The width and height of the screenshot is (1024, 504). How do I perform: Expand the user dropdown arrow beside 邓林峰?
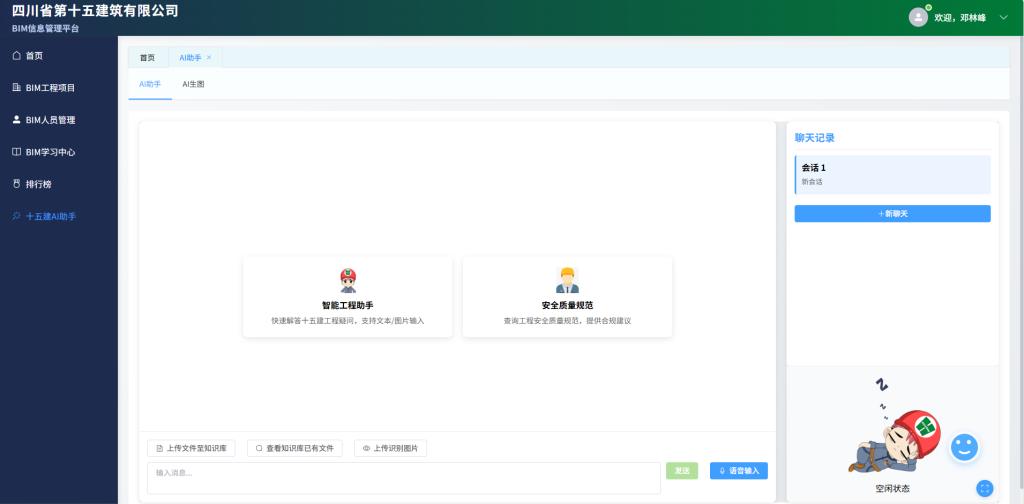1003,17
